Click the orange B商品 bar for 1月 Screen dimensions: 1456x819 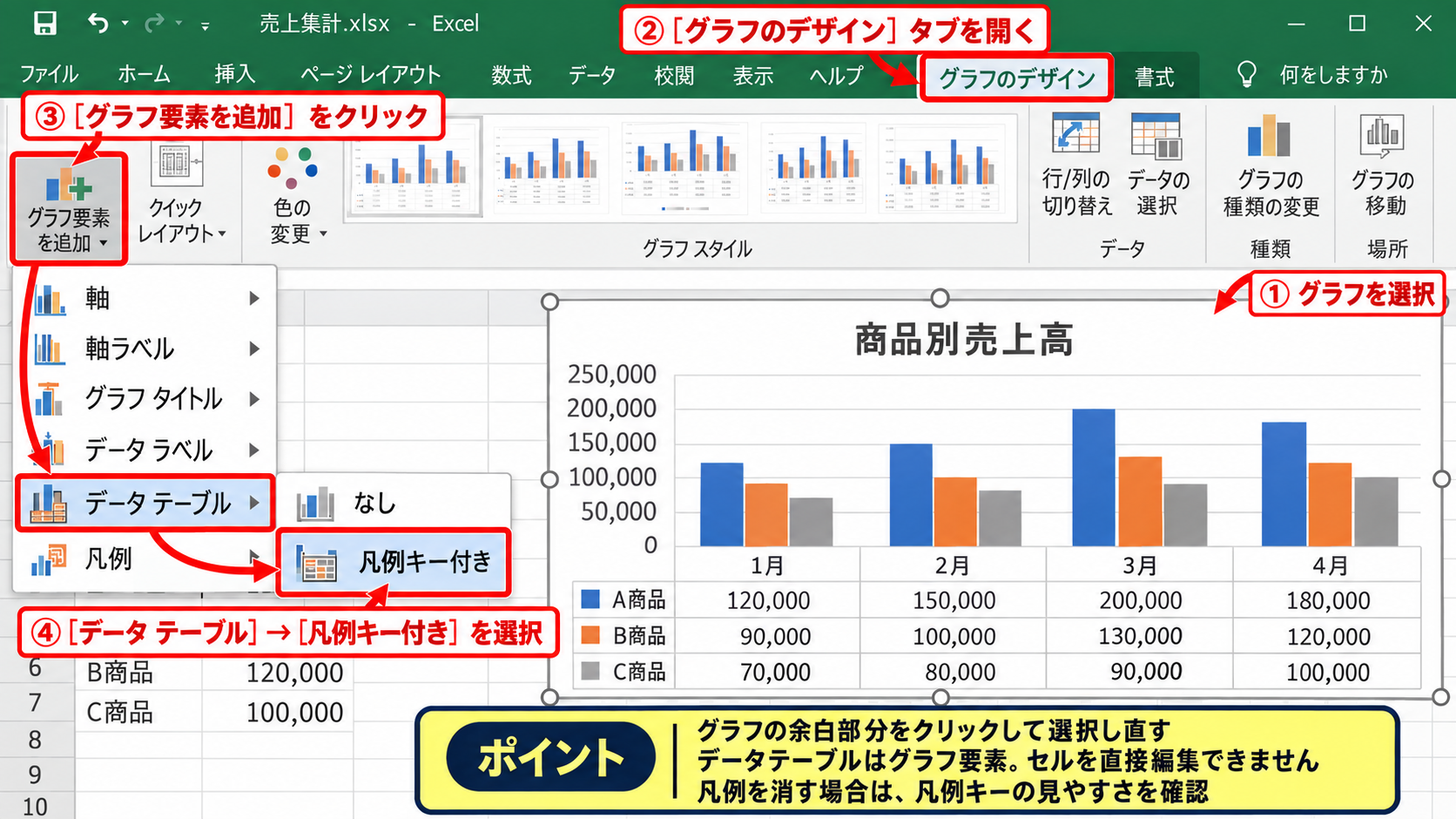(766, 515)
